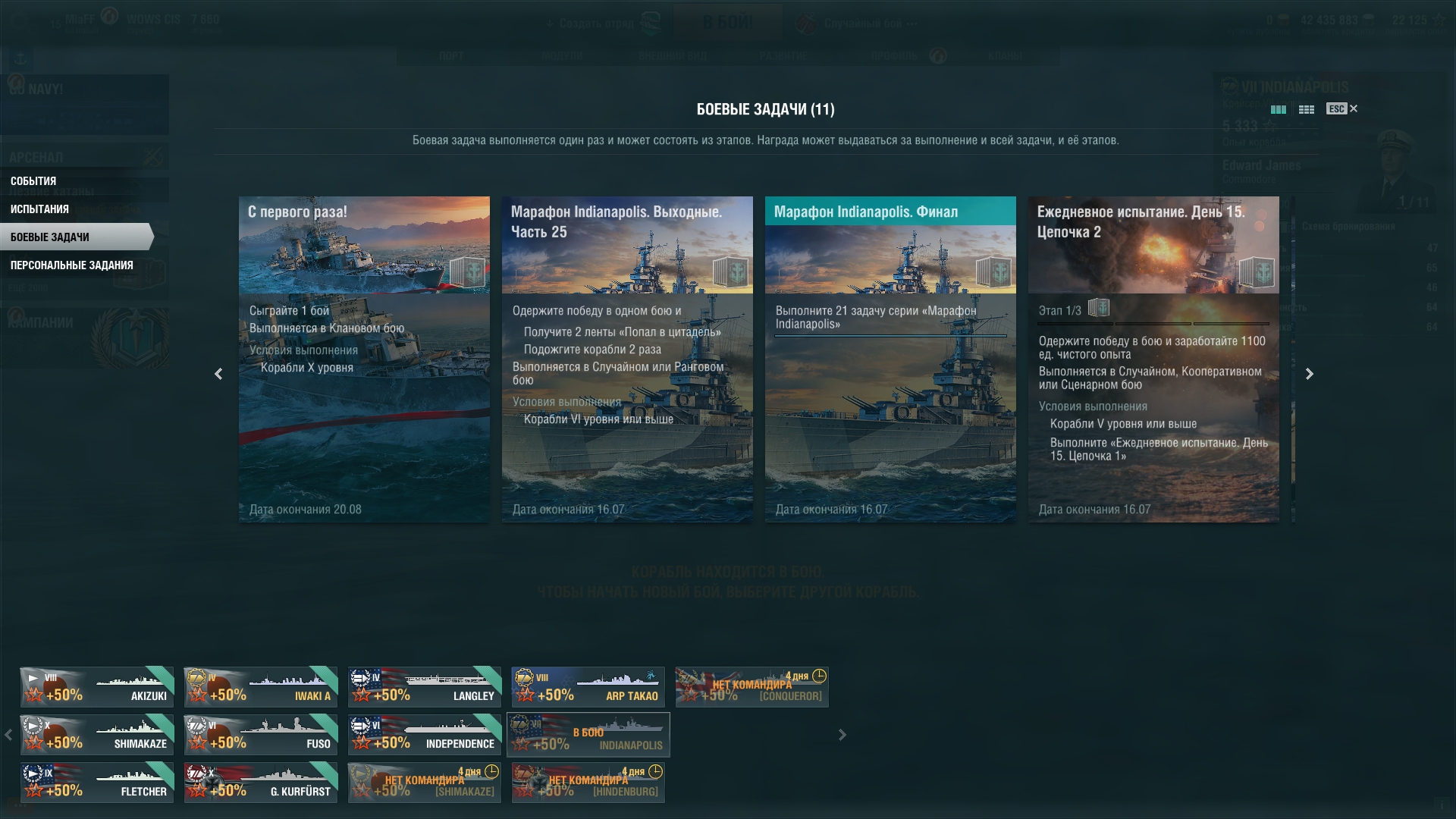Click 'Корабли X уровня' condition text

tap(307, 368)
